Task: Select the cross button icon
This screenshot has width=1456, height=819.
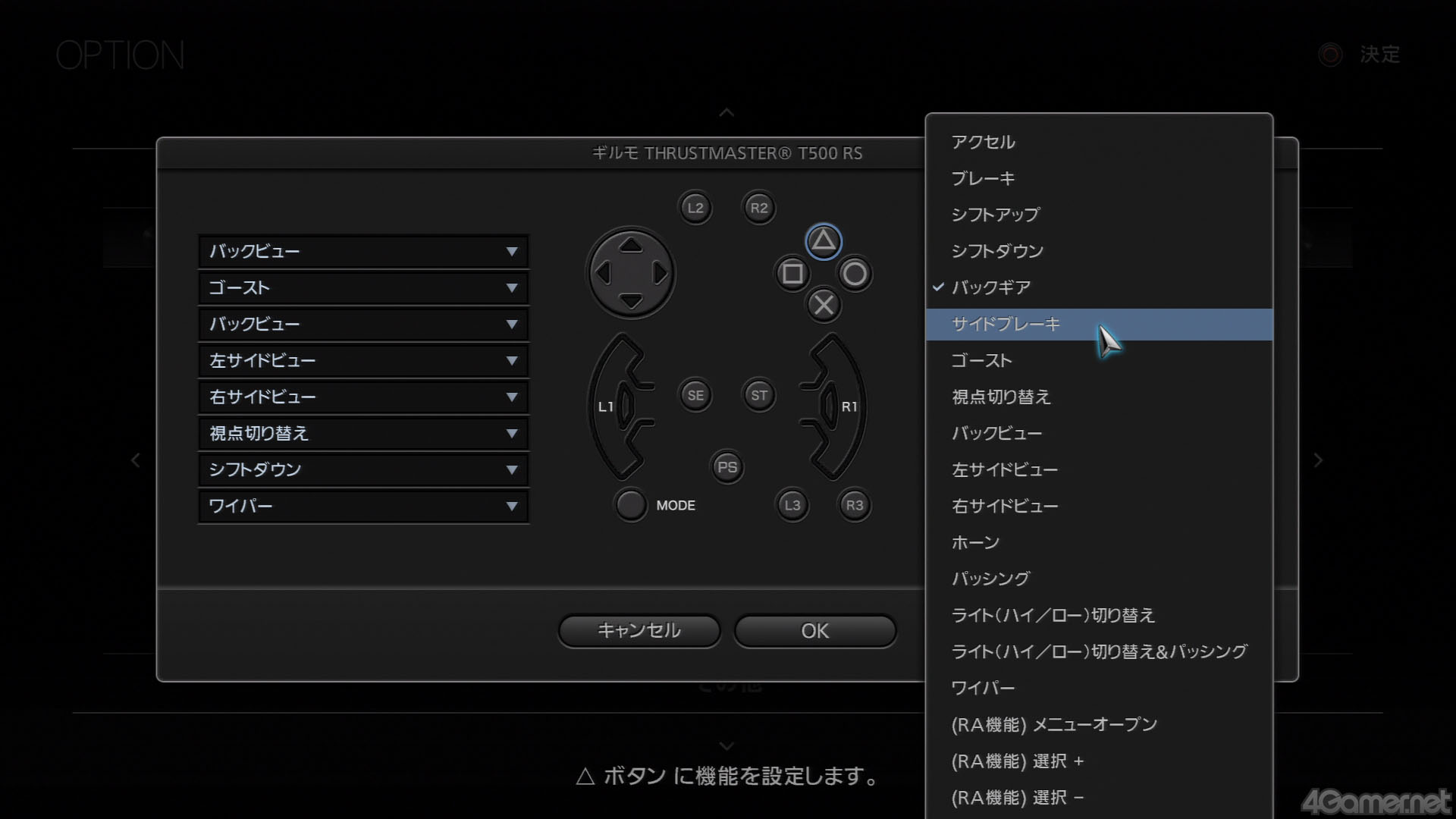Action: (x=824, y=305)
